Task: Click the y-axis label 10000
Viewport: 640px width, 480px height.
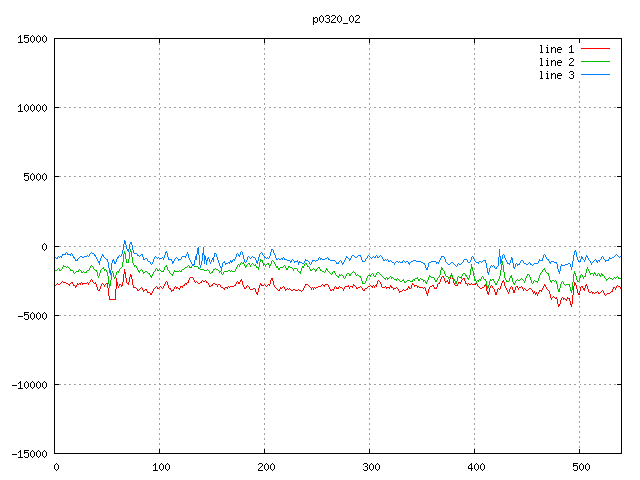Action: click(32, 108)
